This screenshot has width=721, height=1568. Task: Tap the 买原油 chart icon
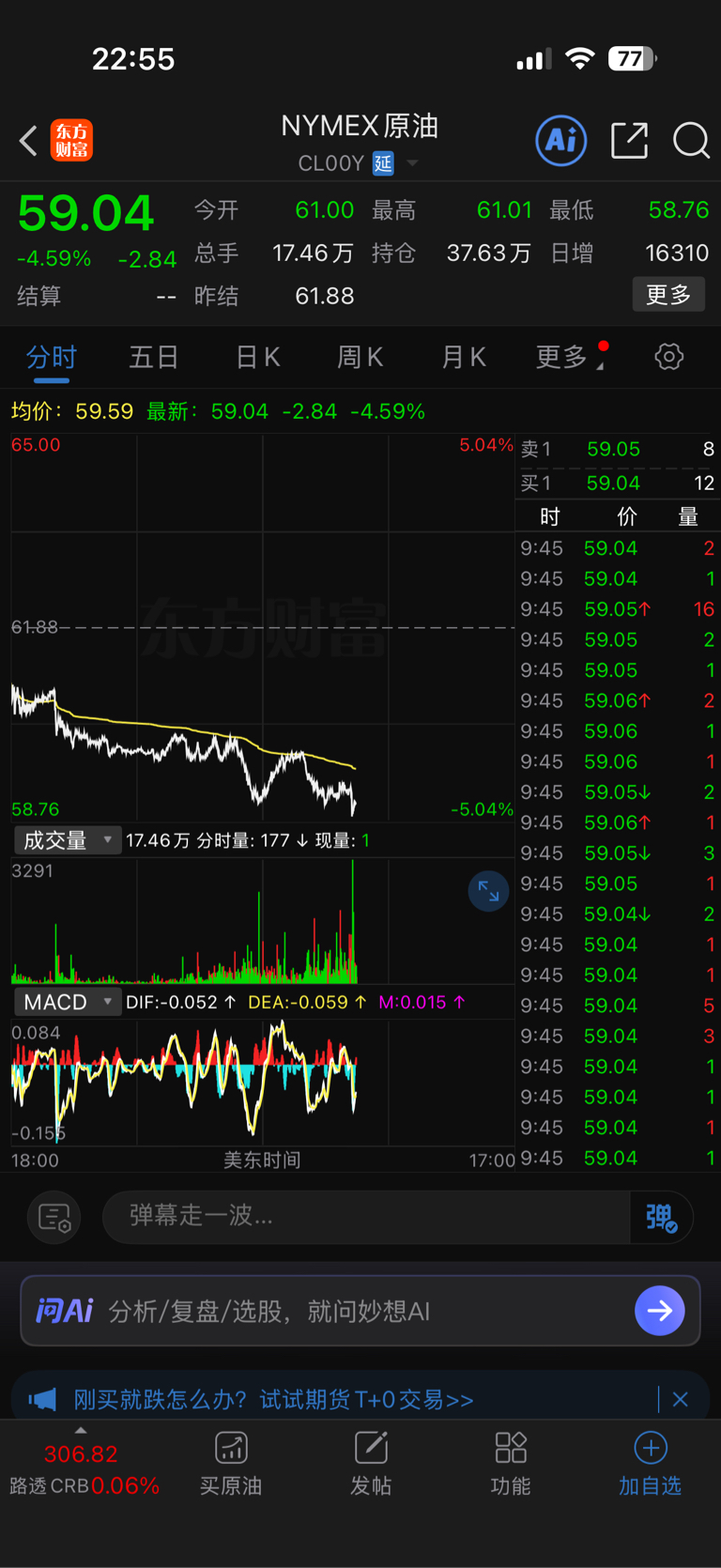(231, 1448)
